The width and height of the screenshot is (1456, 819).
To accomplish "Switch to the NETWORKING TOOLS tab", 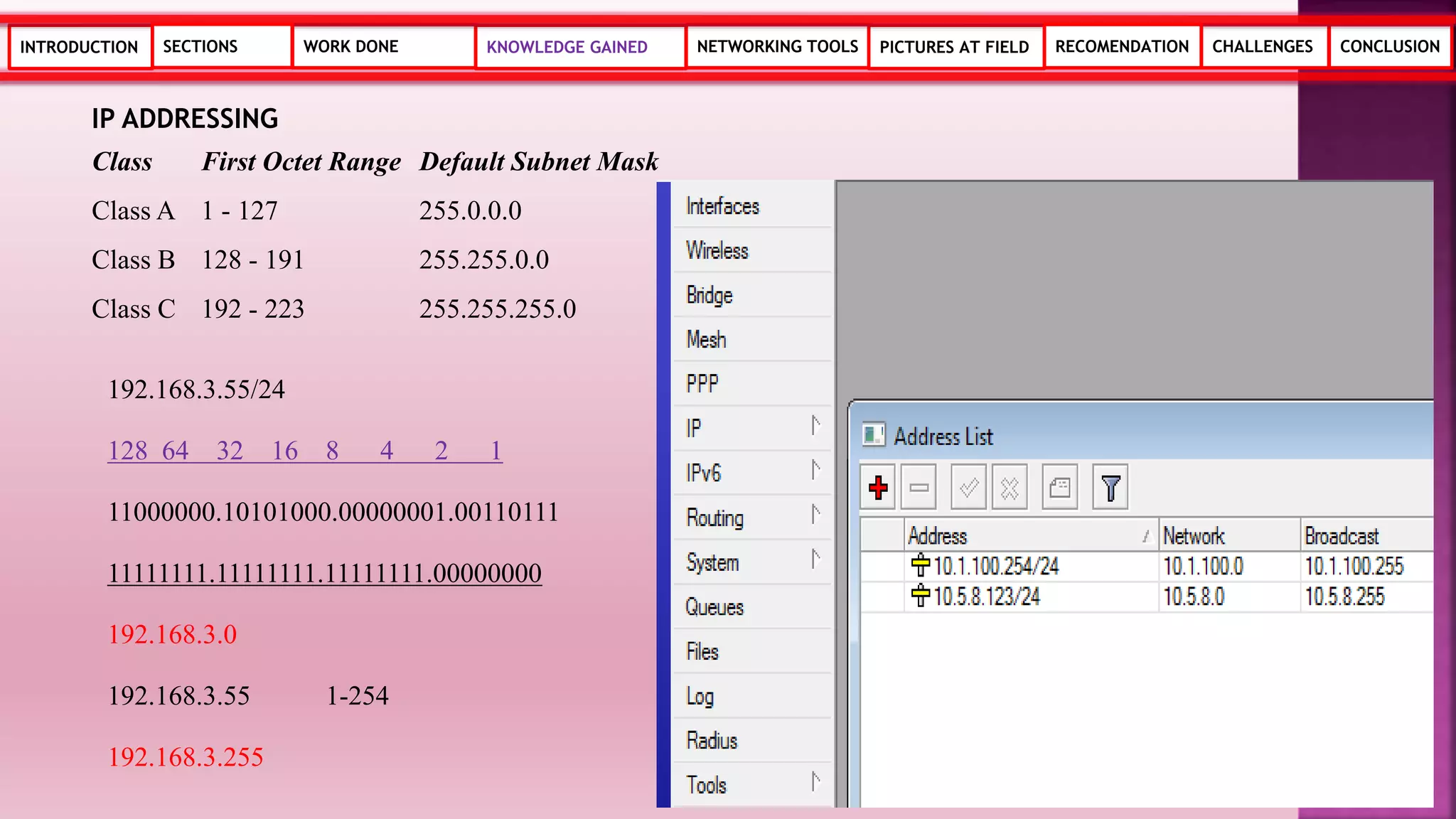I will (777, 47).
